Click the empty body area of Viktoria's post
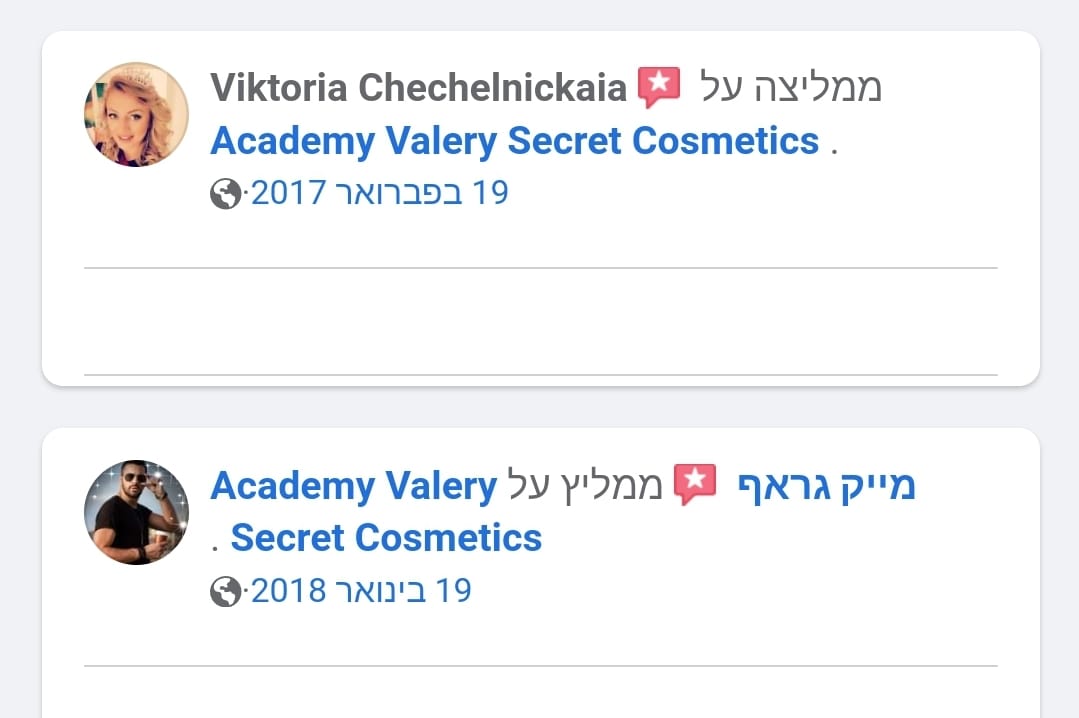The image size is (1079, 718). pos(540,321)
